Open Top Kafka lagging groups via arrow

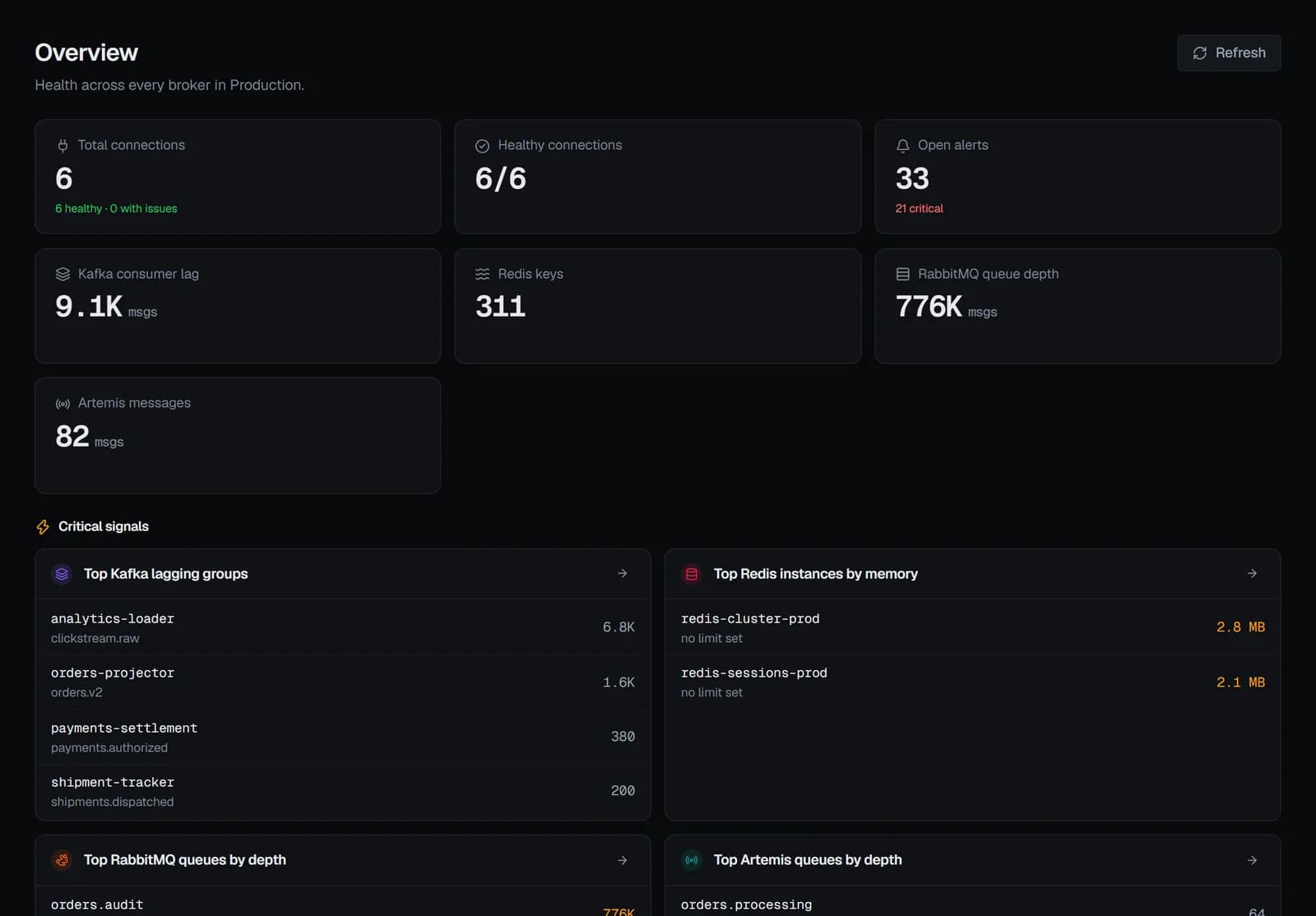click(623, 573)
